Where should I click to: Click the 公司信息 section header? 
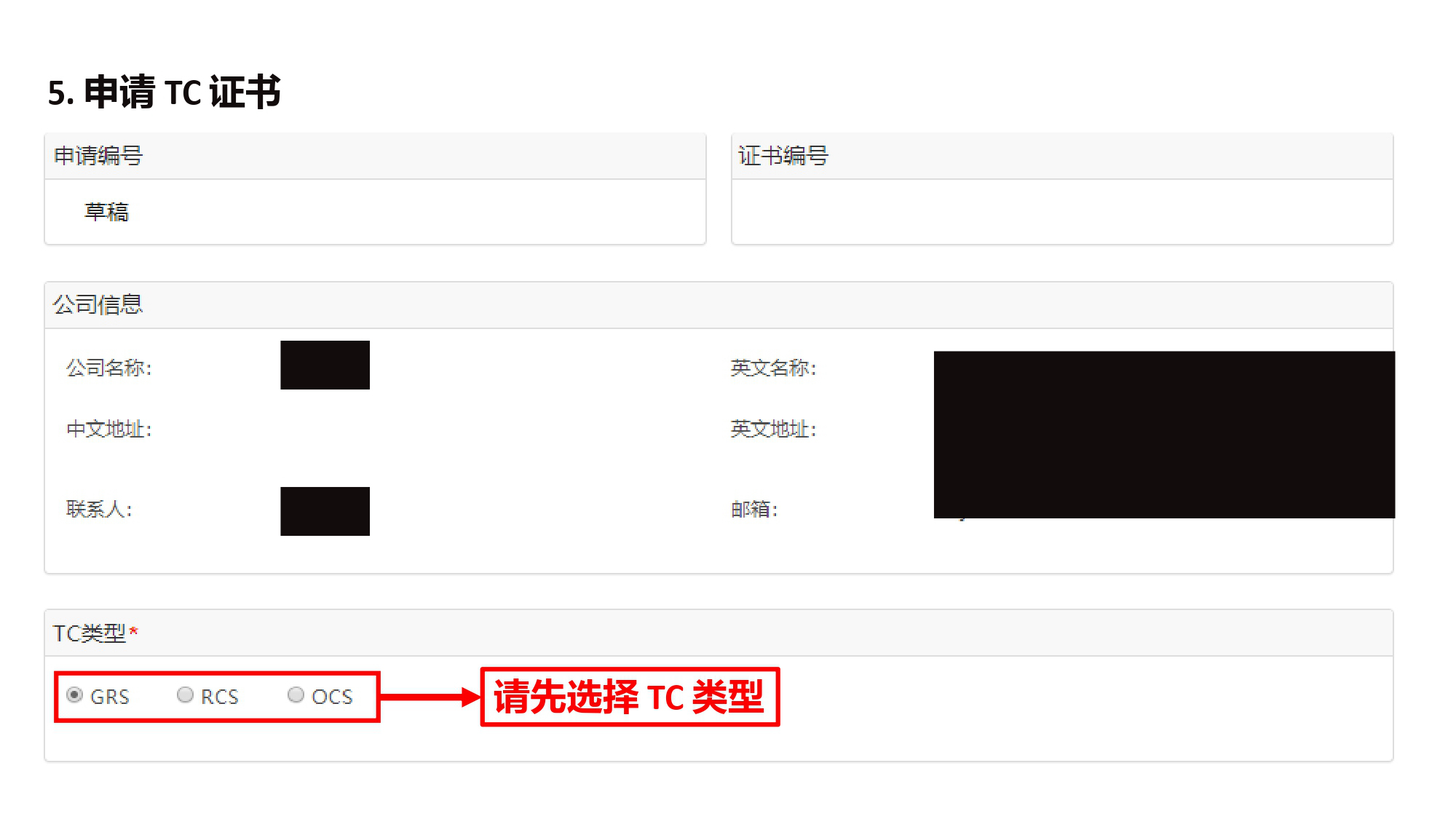point(719,304)
